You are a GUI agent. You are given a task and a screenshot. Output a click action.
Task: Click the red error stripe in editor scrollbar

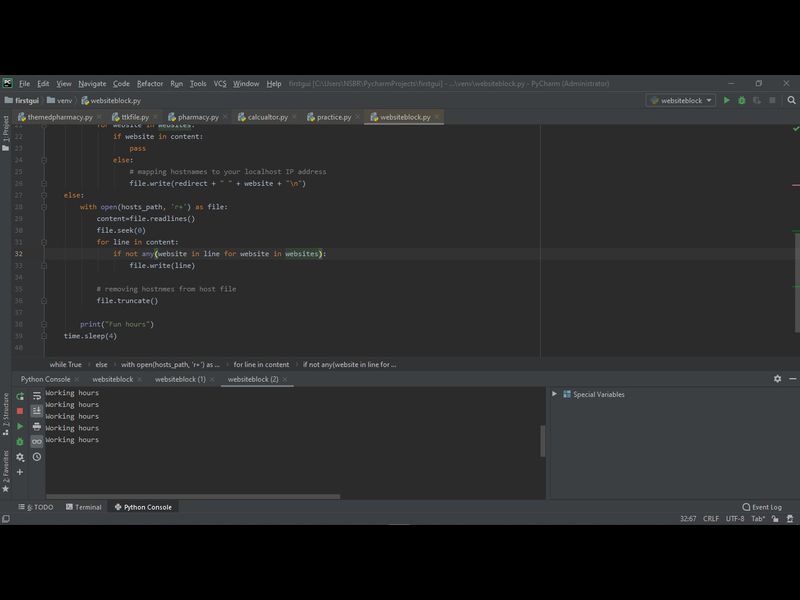coord(795,185)
